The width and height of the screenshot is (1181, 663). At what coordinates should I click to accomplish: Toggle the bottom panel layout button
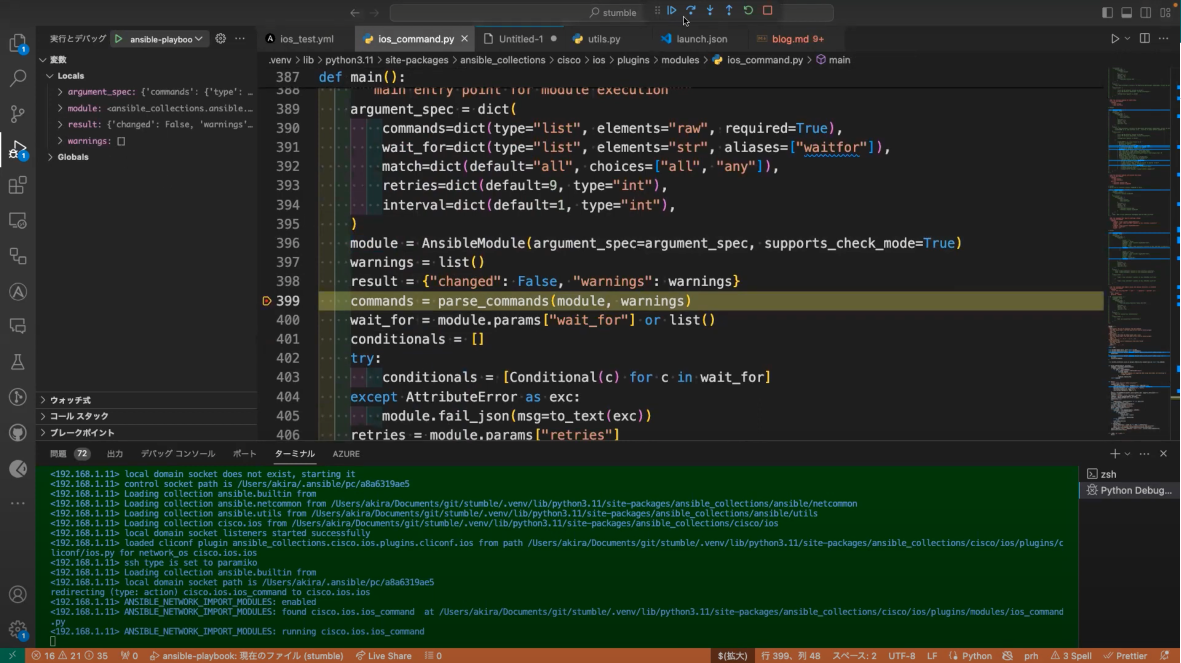click(x=1126, y=13)
